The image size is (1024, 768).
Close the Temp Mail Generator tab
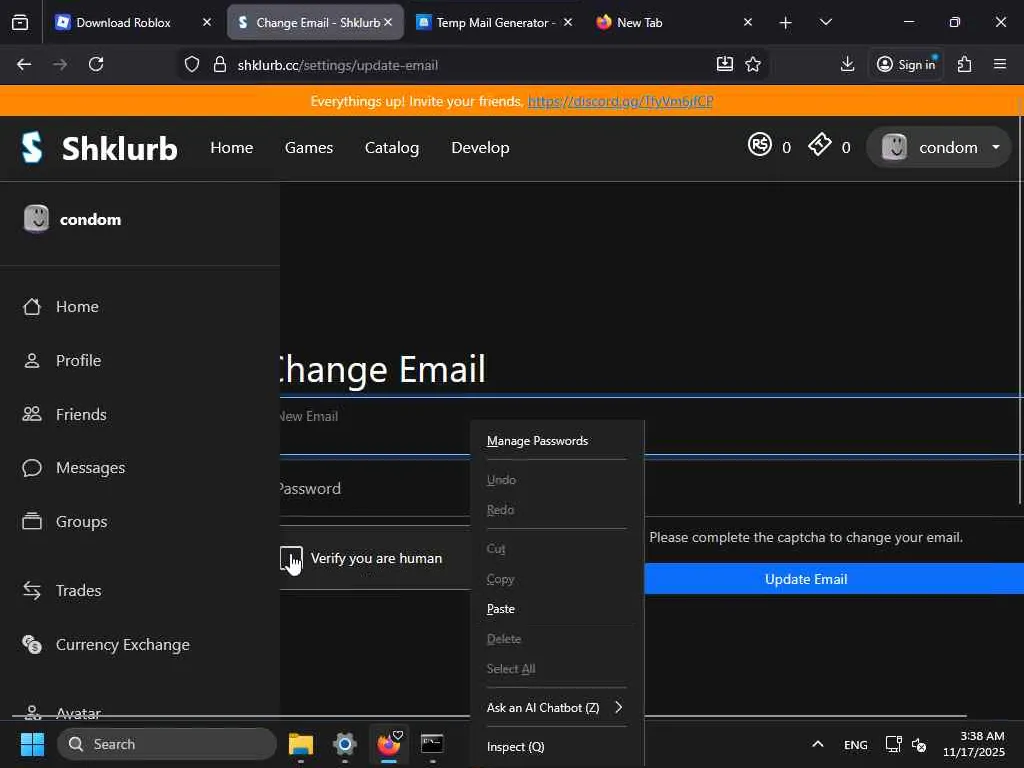568,22
